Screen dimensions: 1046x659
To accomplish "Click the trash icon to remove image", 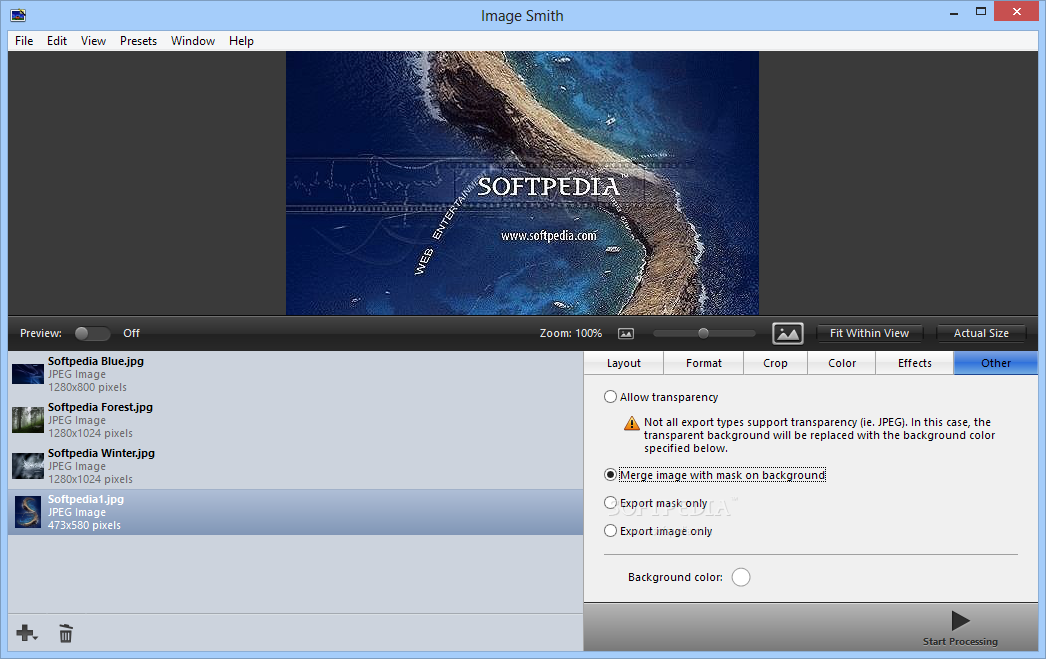I will pyautogui.click(x=65, y=633).
